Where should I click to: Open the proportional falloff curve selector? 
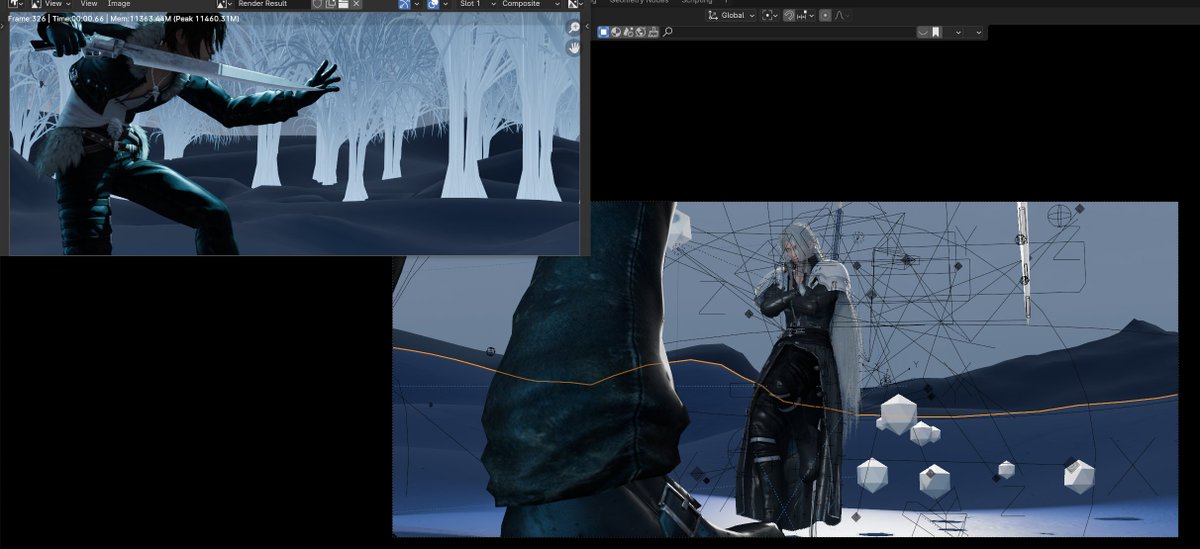click(x=842, y=15)
